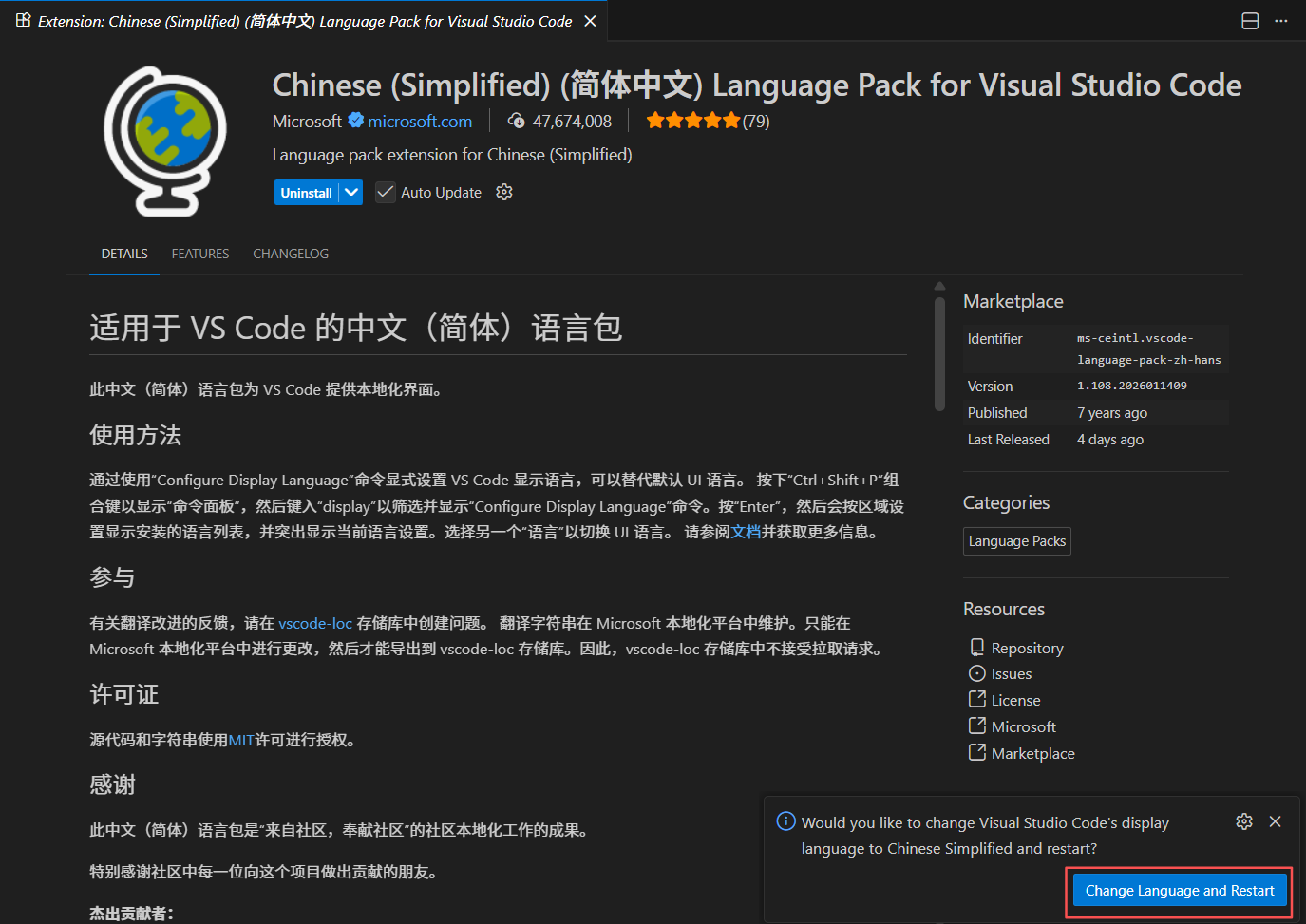Screen dimensions: 1306x924
Task: Switch to the CHANGELOG tab
Action: coord(291,254)
